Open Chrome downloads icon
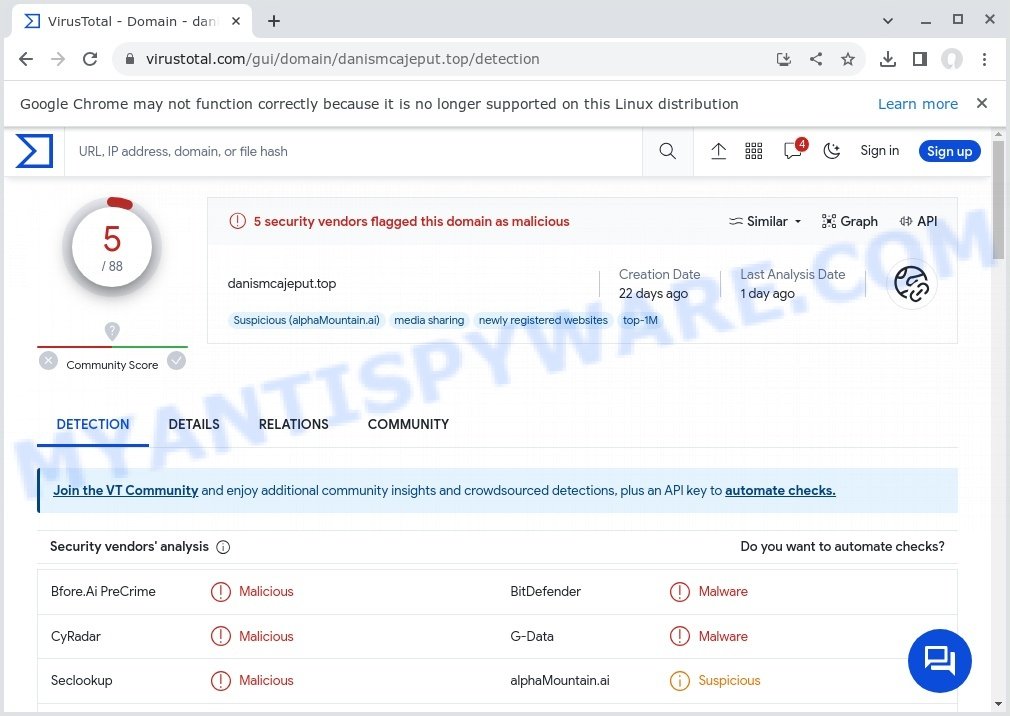The image size is (1010, 716). point(888,59)
